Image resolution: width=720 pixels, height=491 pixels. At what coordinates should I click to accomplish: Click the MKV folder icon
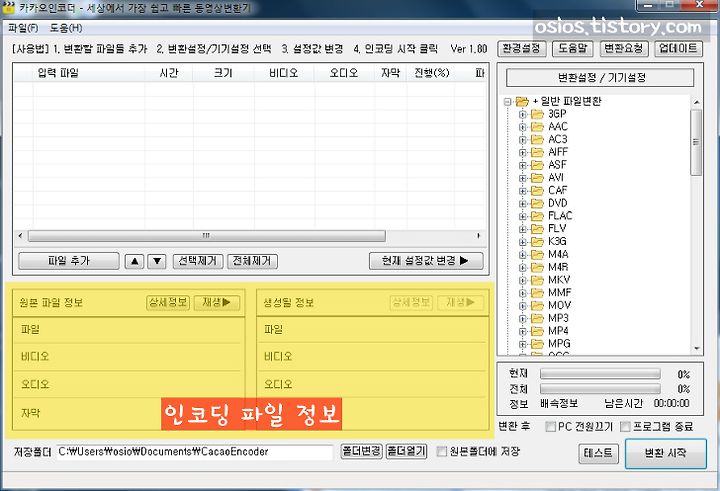click(x=537, y=280)
